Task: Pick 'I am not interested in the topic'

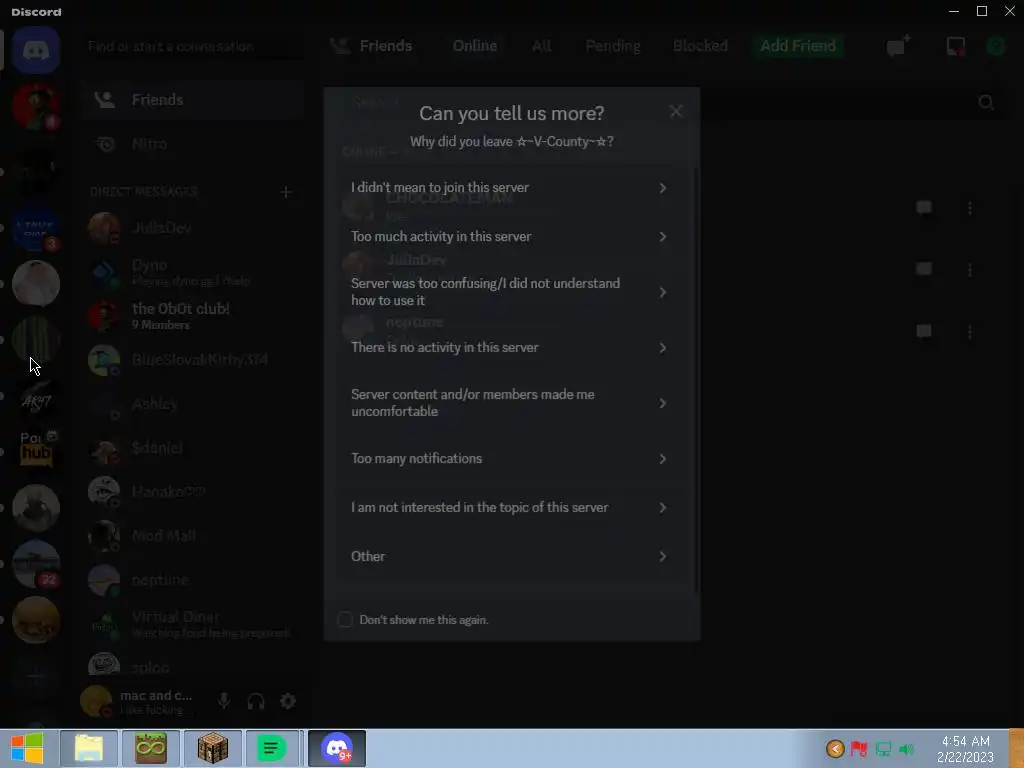Action: pyautogui.click(x=510, y=507)
